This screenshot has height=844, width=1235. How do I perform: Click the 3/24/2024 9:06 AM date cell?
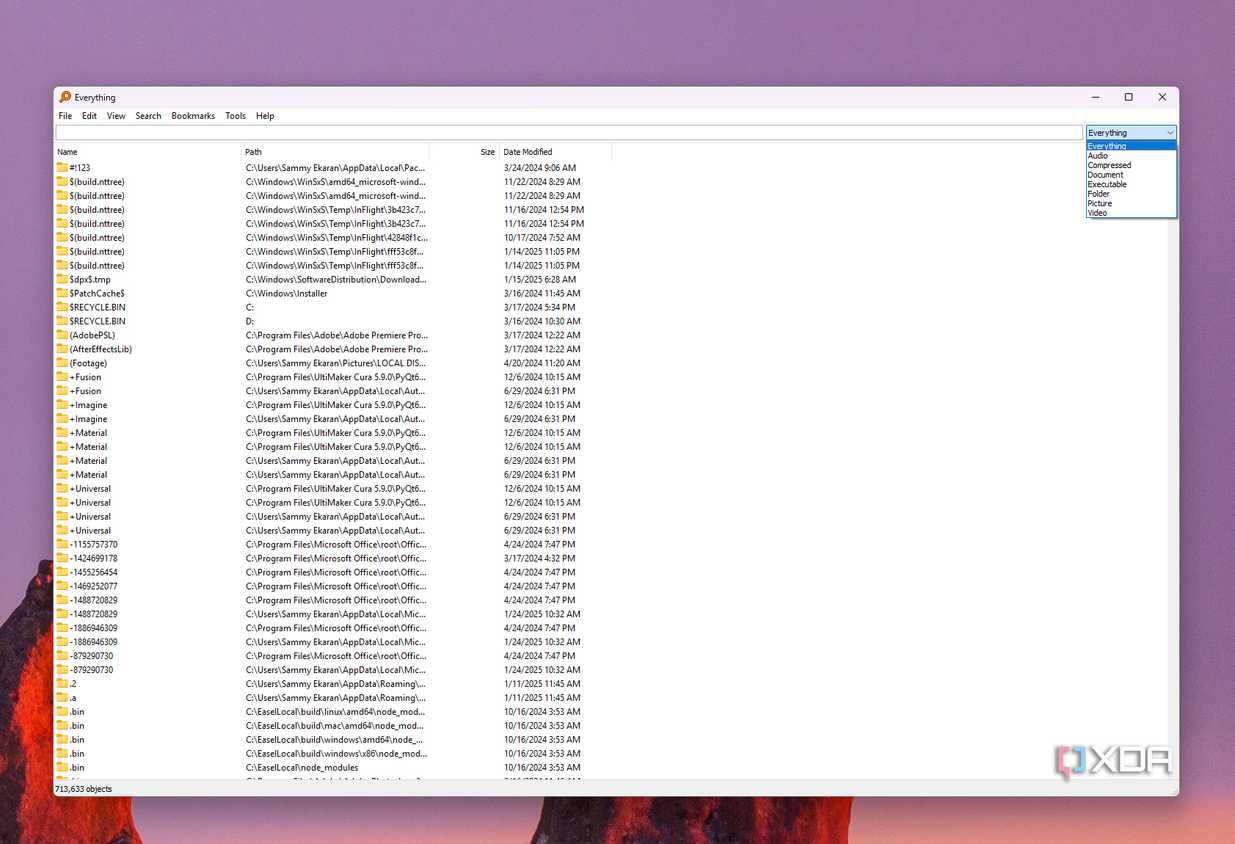pyautogui.click(x=540, y=168)
